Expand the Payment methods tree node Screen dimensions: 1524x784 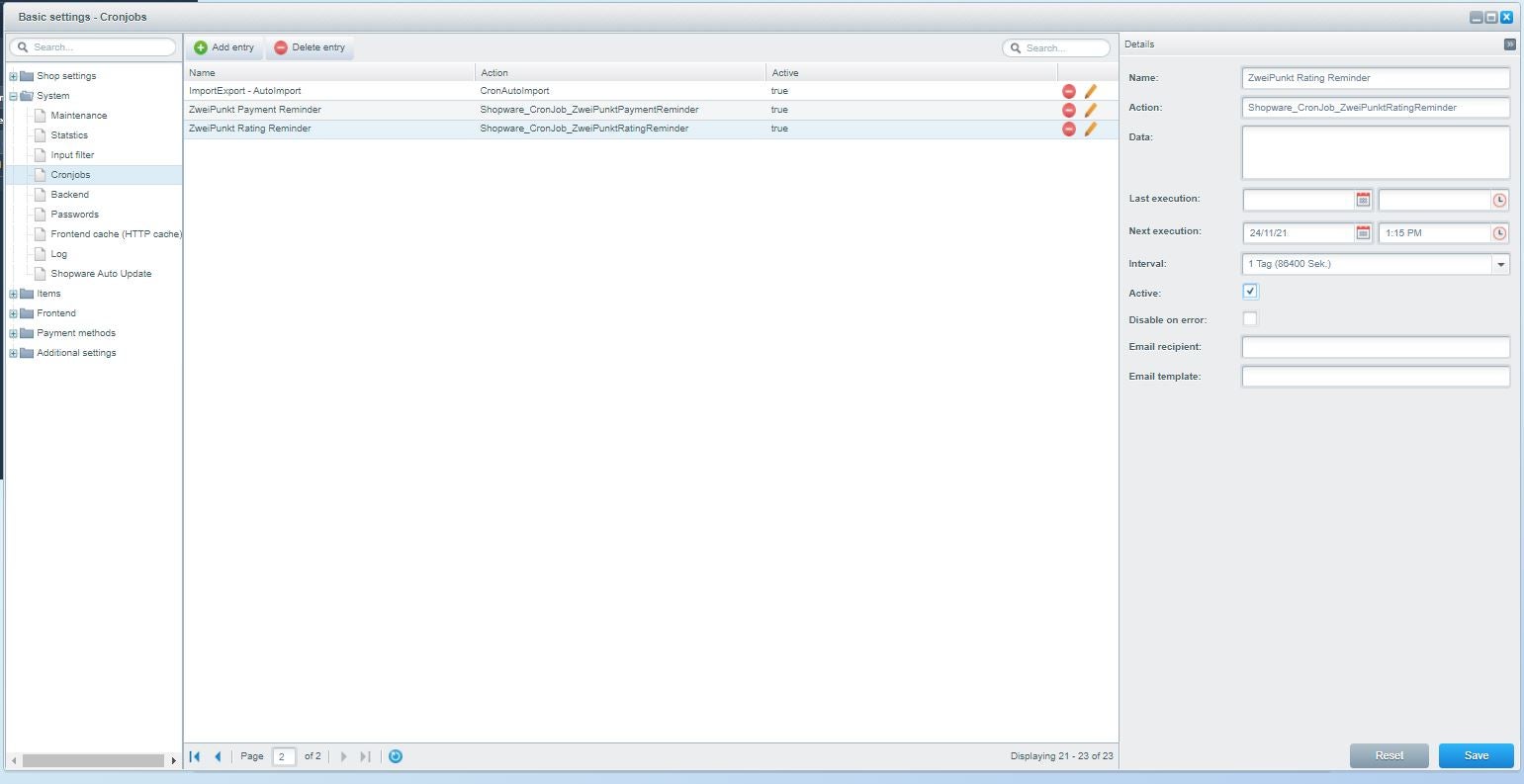pos(13,333)
